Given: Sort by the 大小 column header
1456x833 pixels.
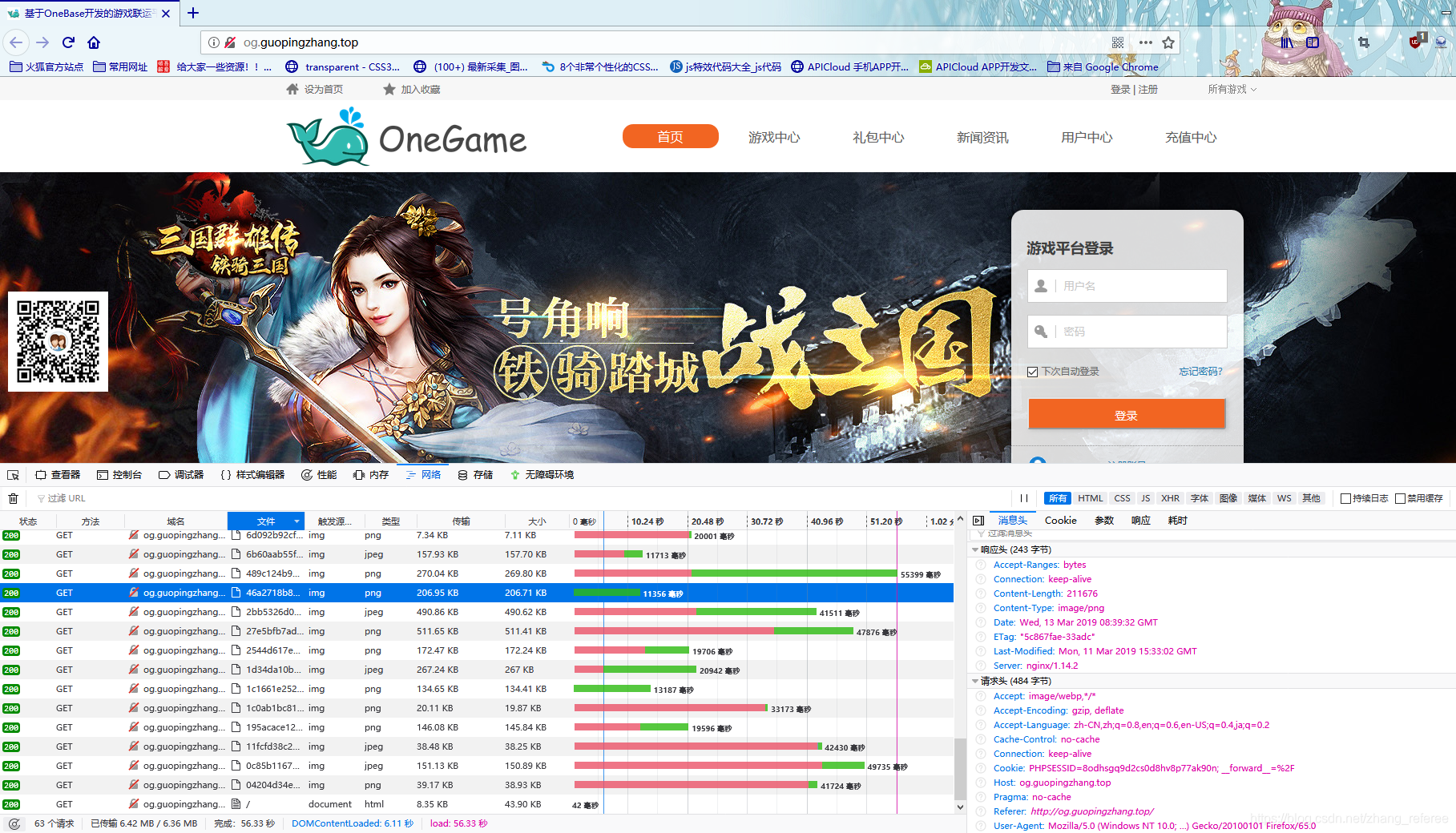Looking at the screenshot, I should [537, 521].
